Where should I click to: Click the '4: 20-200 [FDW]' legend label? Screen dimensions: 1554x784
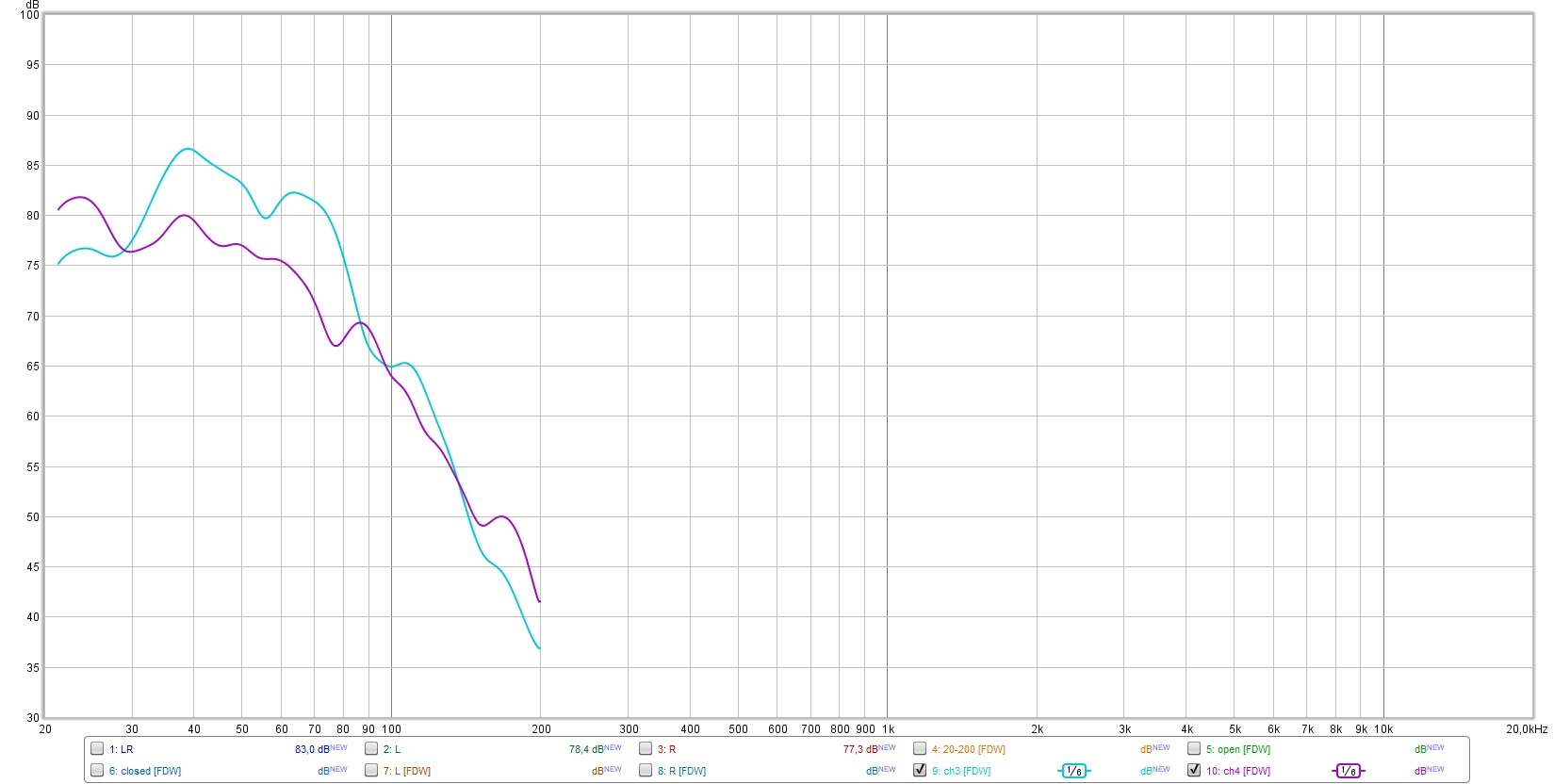click(968, 750)
